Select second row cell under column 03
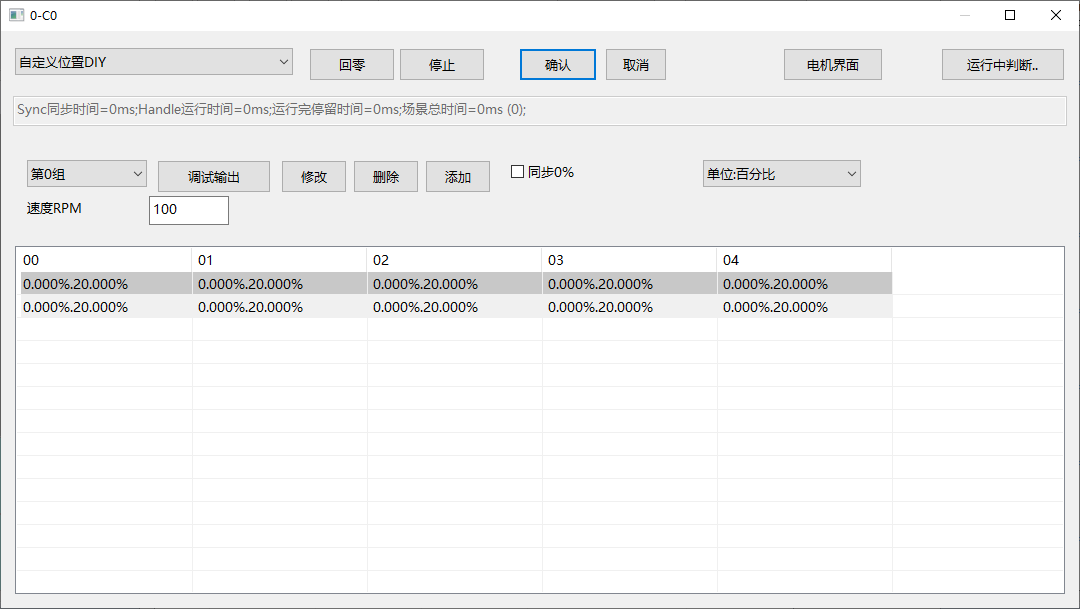1080x609 pixels. 630,307
